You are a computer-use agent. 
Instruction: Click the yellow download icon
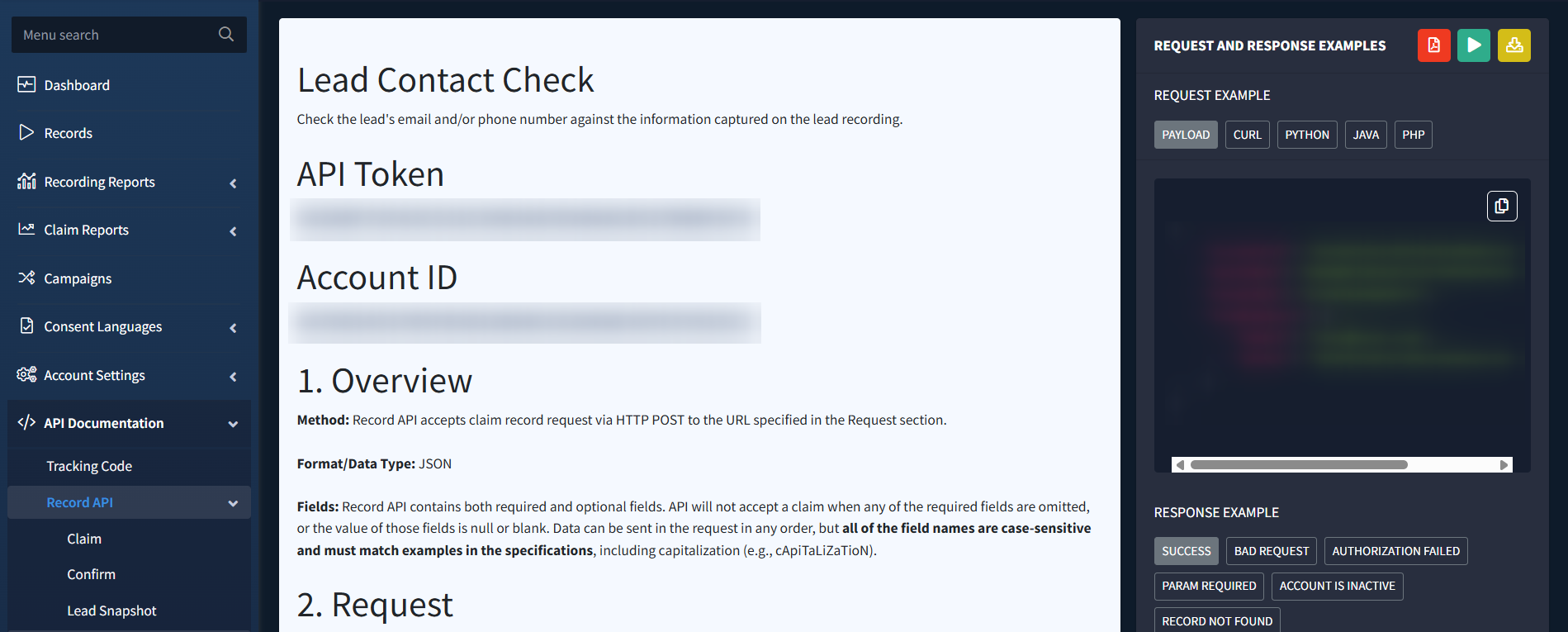1514,45
